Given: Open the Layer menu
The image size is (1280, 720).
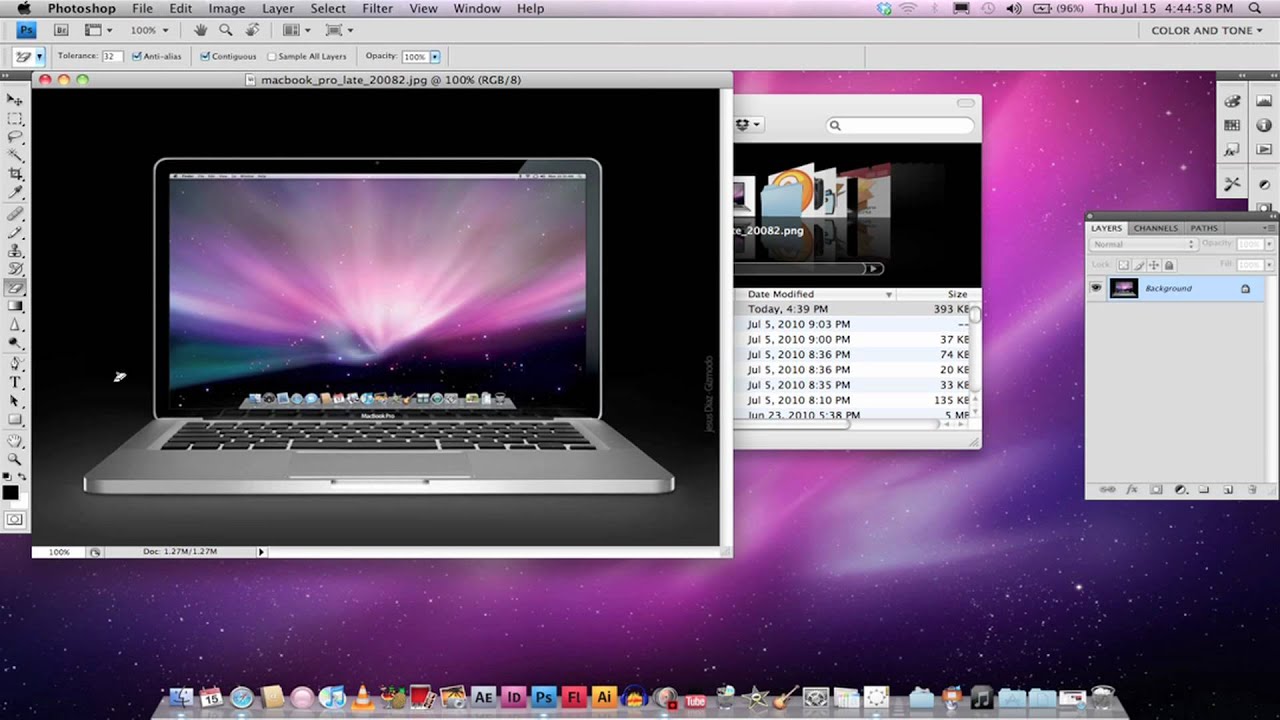Looking at the screenshot, I should (277, 8).
